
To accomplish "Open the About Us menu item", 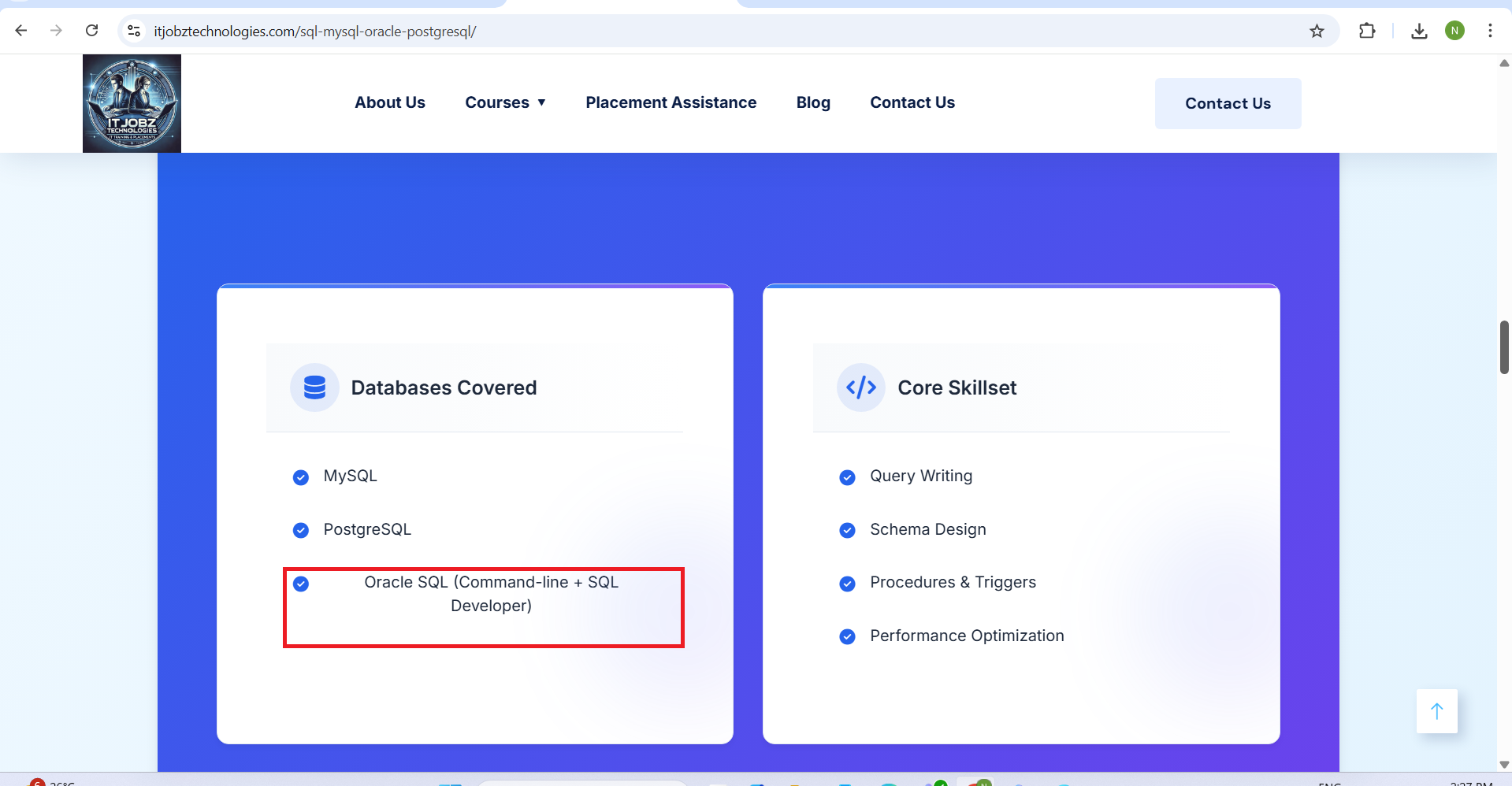I will 389,102.
